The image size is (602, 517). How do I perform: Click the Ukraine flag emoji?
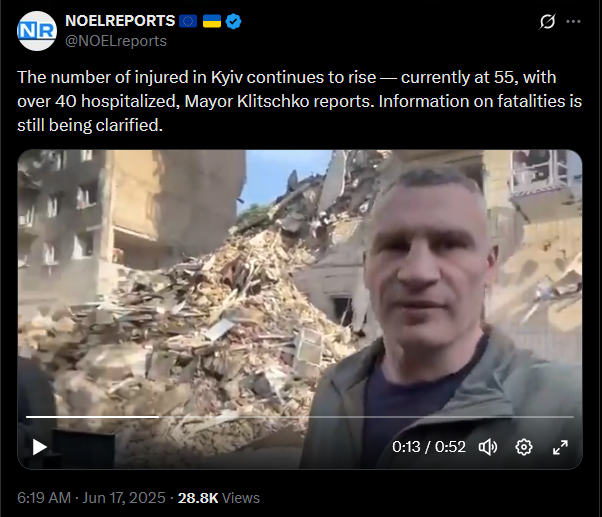pyautogui.click(x=212, y=21)
